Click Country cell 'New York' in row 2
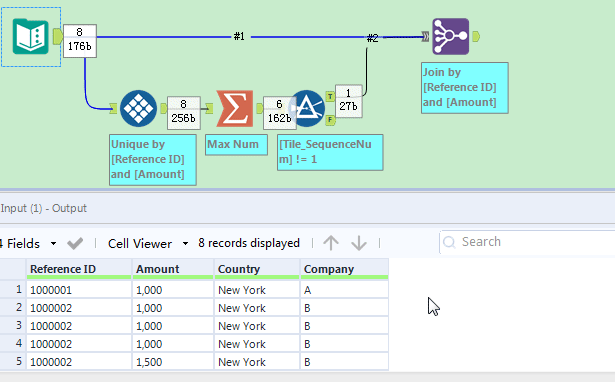The image size is (615, 382). (257, 307)
